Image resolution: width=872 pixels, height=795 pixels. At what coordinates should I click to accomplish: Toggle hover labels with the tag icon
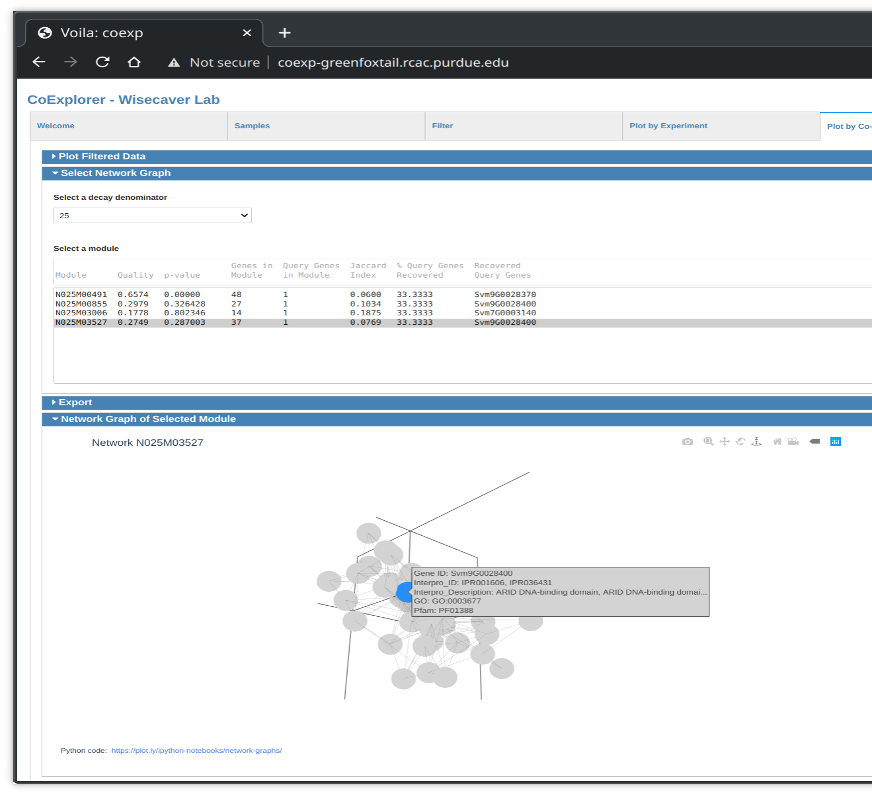coord(814,441)
